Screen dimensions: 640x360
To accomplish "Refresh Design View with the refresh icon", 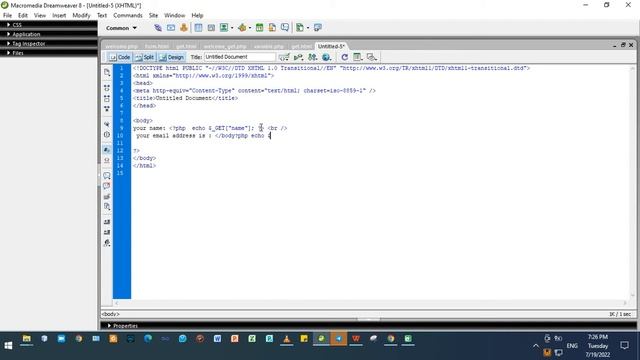I will [344, 57].
